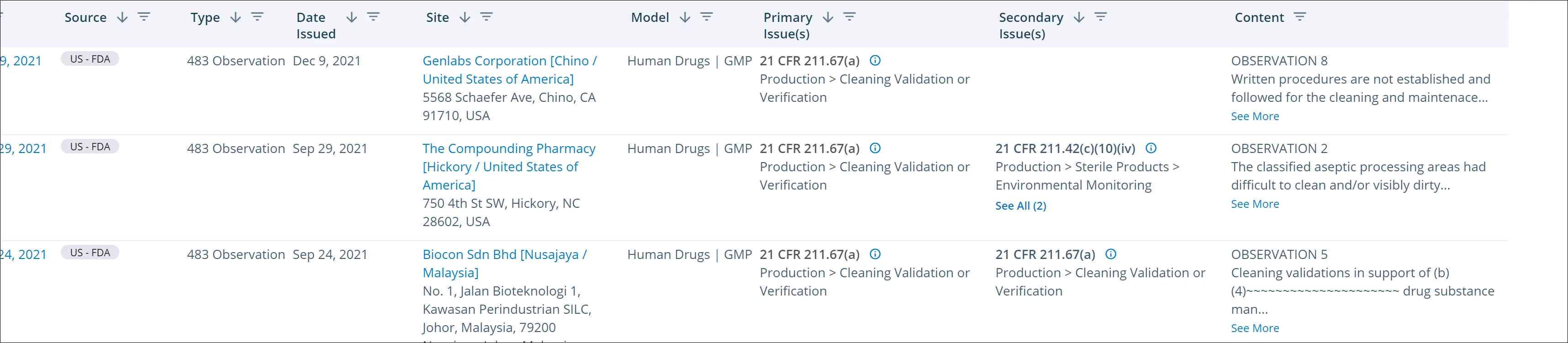The height and width of the screenshot is (343, 1568).
Task: Click 483 Observation in the Genlabs row
Action: point(236,61)
